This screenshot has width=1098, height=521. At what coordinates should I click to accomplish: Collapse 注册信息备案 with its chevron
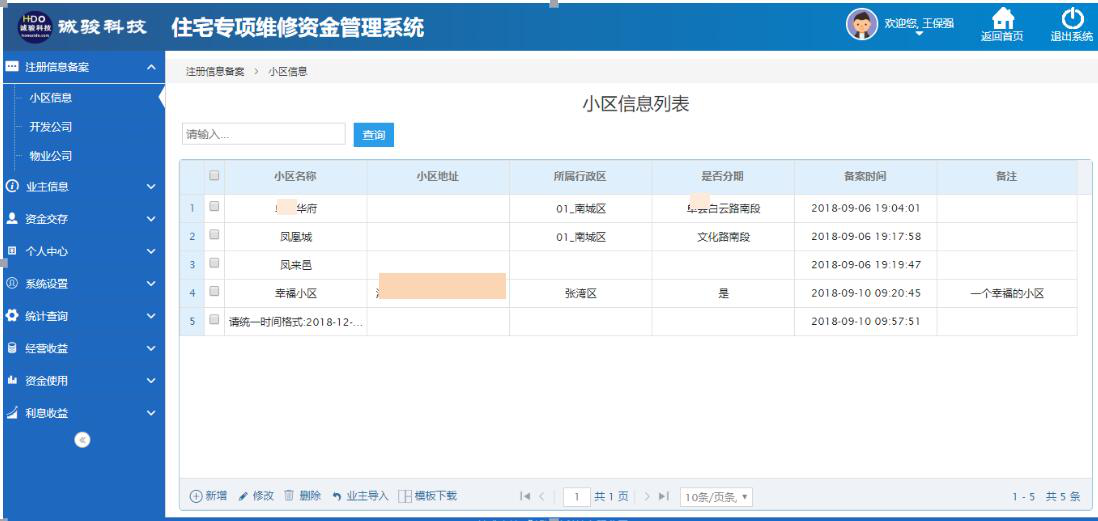pos(151,67)
